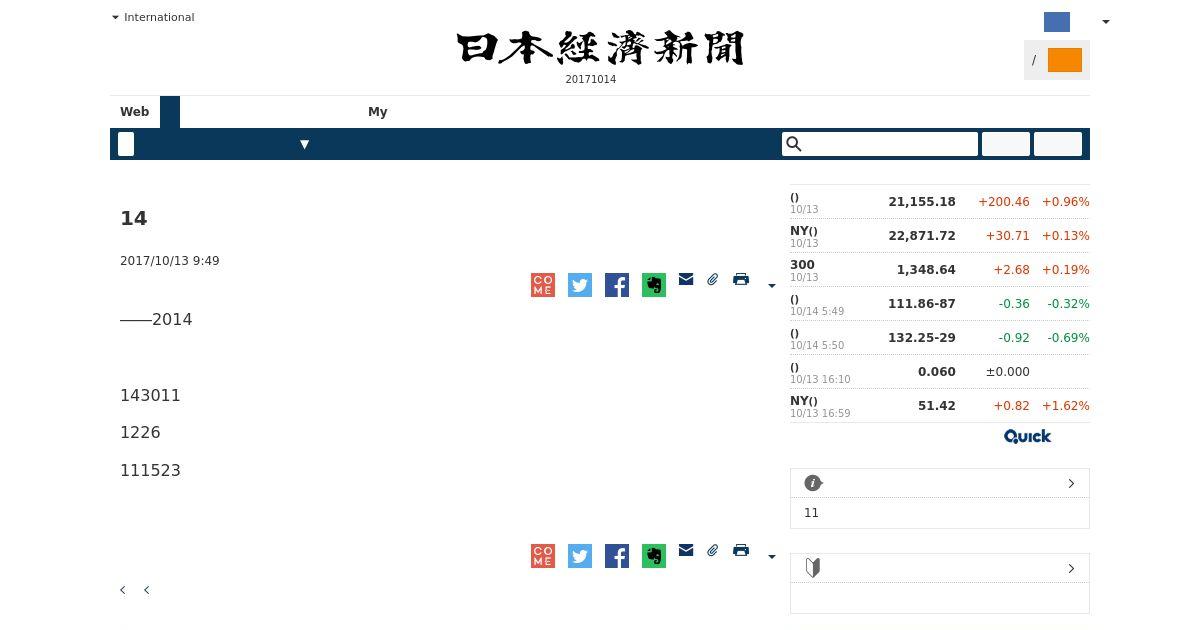Image resolution: width=1200 pixels, height=630 pixels.
Task: Click +1.62% change value
Action: pos(1066,406)
